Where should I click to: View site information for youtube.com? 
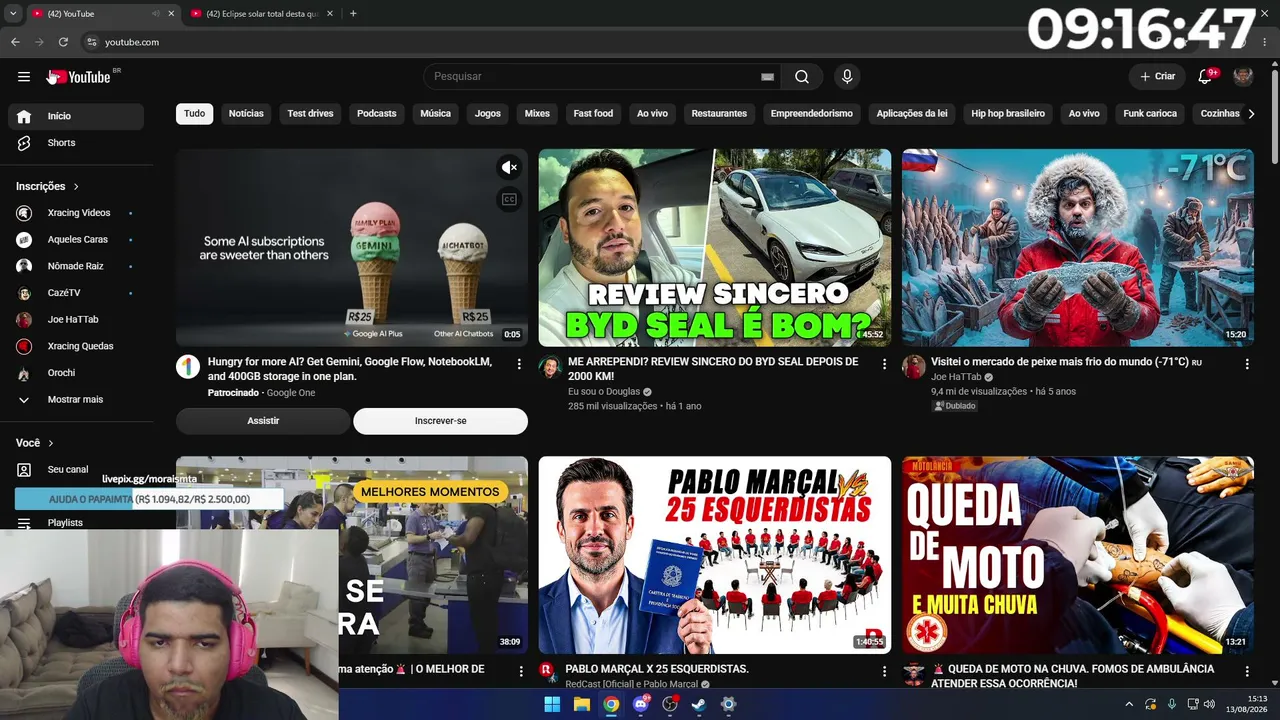click(91, 42)
